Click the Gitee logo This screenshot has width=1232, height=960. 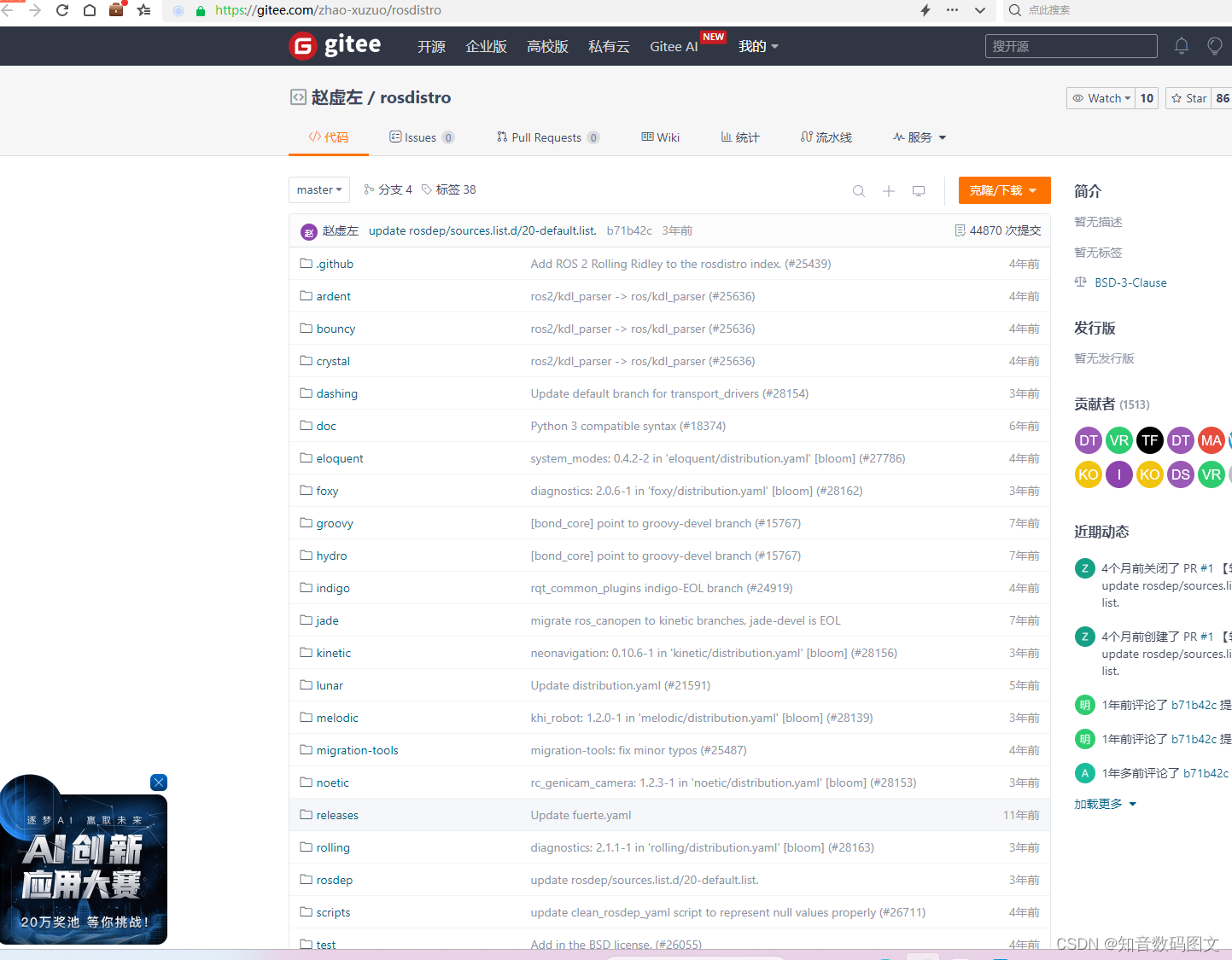[335, 45]
